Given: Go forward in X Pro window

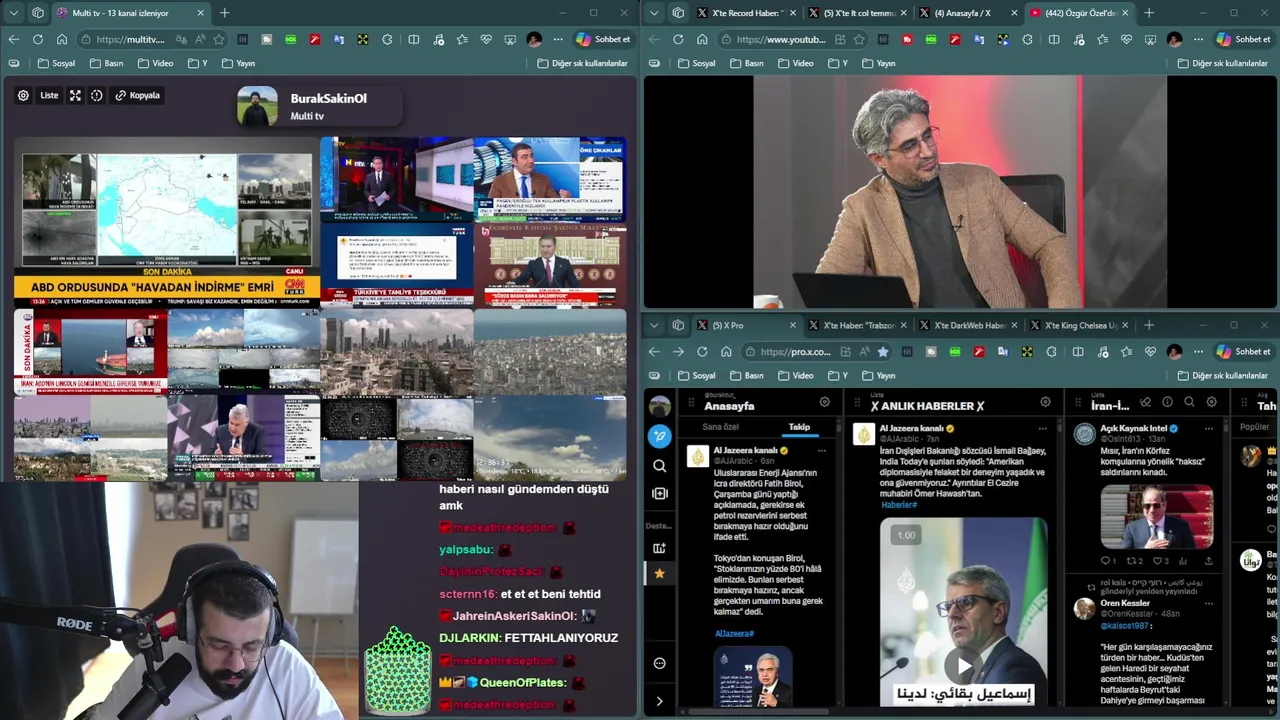Looking at the screenshot, I should pyautogui.click(x=678, y=351).
